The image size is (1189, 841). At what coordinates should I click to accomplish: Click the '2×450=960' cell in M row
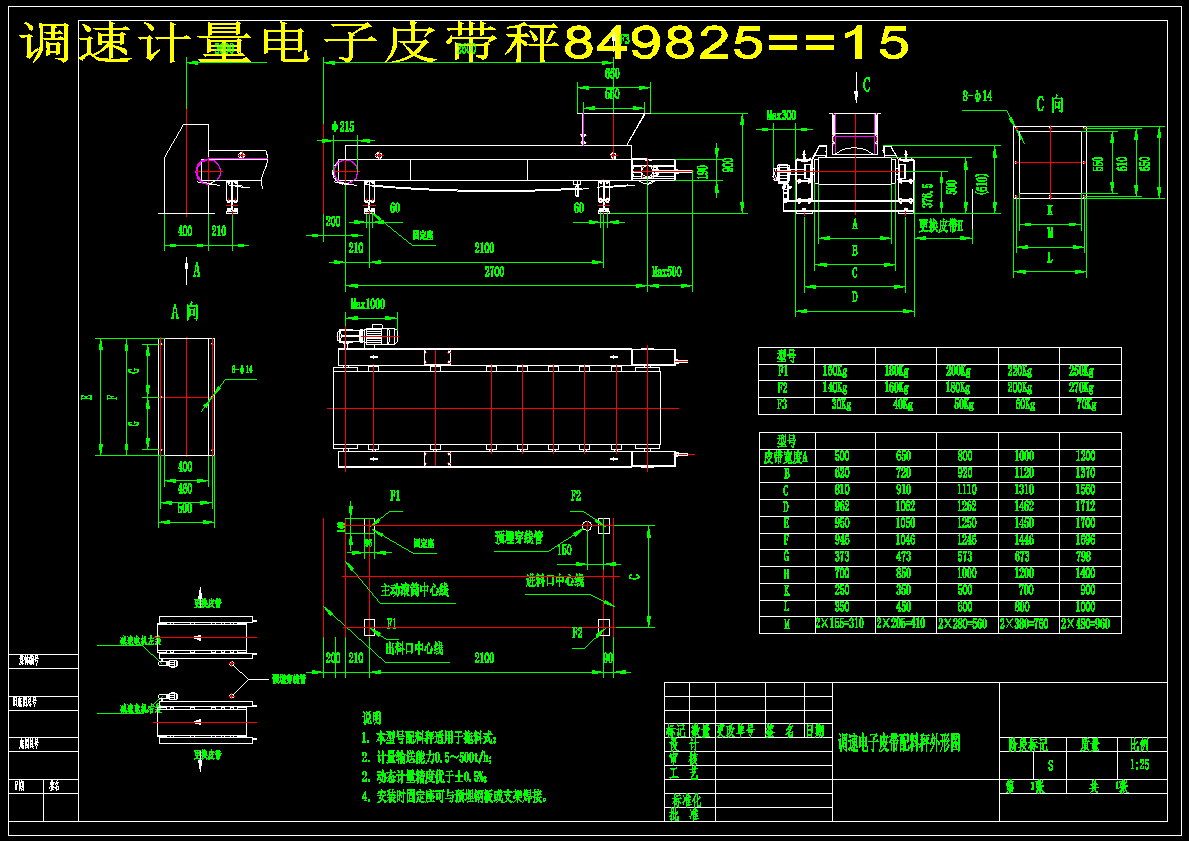pos(1086,624)
